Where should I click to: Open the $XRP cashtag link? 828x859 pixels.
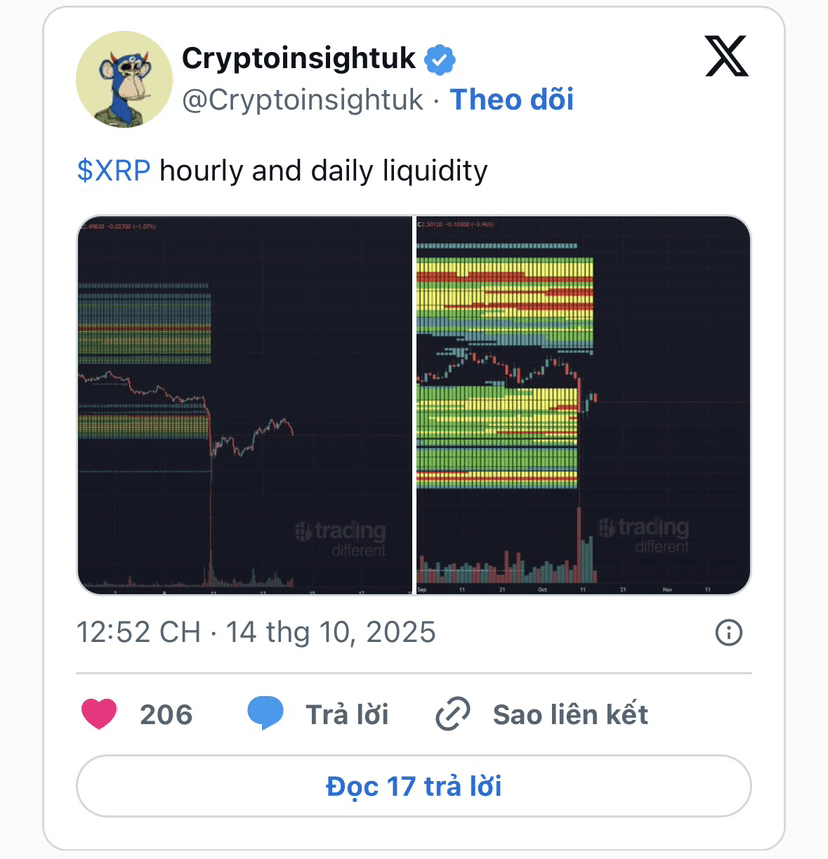113,170
